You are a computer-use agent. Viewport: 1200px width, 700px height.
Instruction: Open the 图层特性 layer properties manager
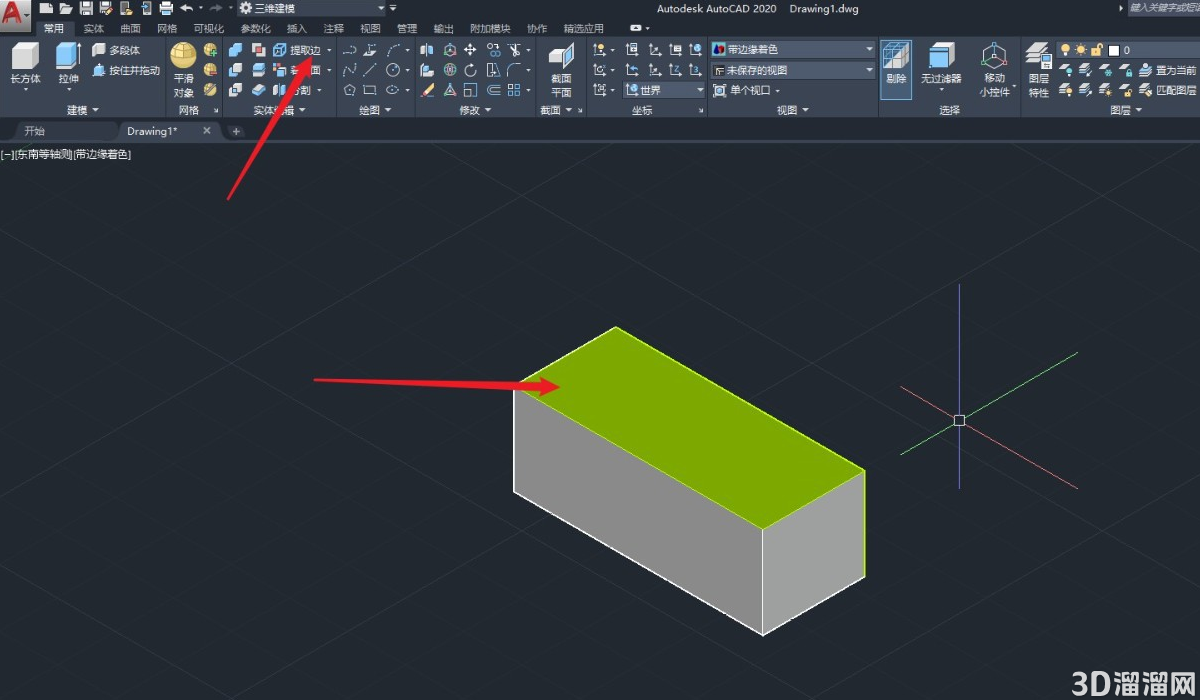tap(1039, 69)
